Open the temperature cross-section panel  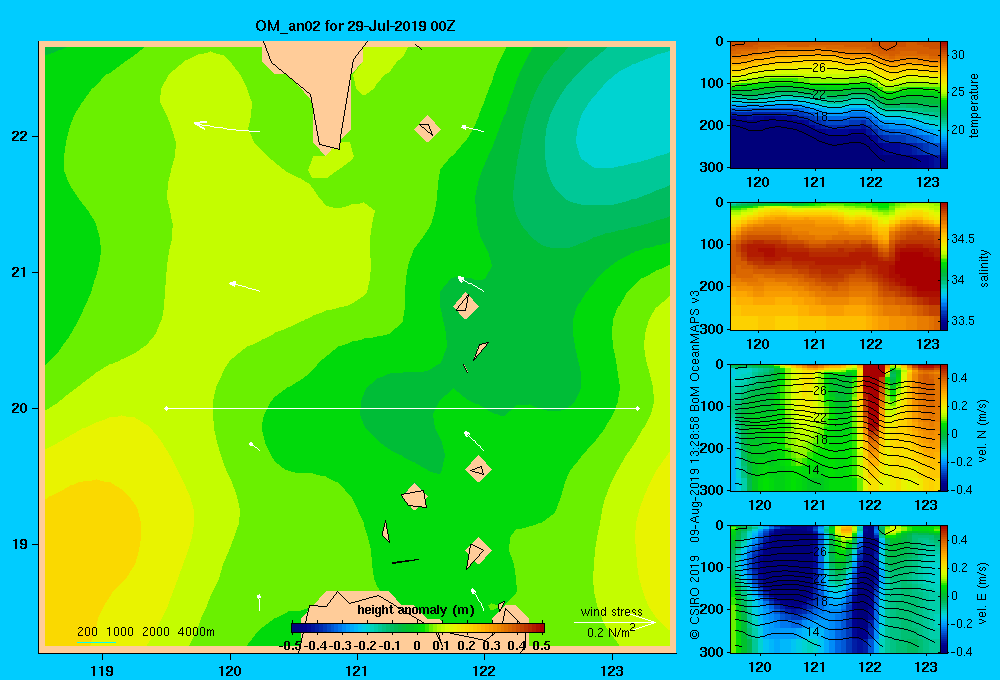[x=835, y=105]
